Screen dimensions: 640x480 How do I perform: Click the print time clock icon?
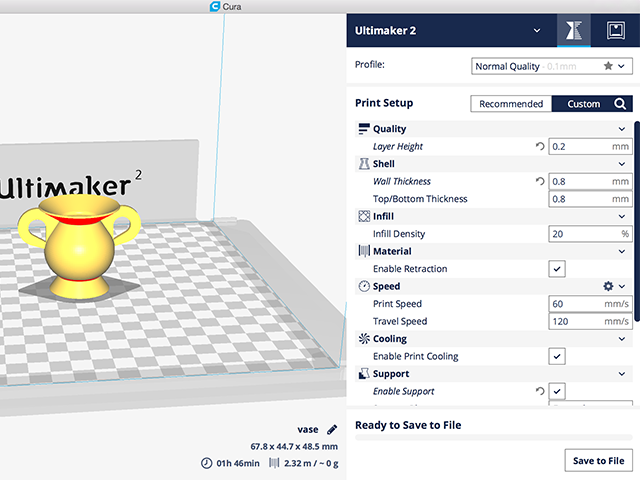point(207,463)
